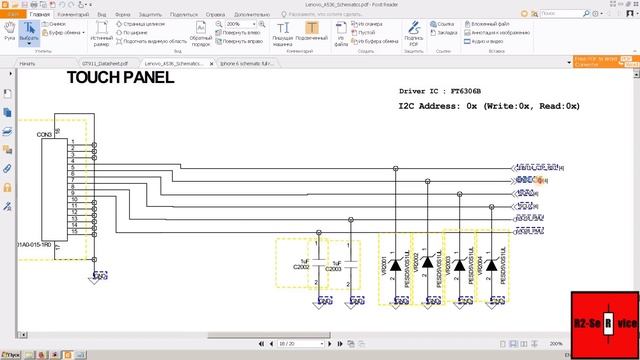Viewport: 640px width, 360px height.
Task: Open the Security lock side panel
Action: click(7, 187)
